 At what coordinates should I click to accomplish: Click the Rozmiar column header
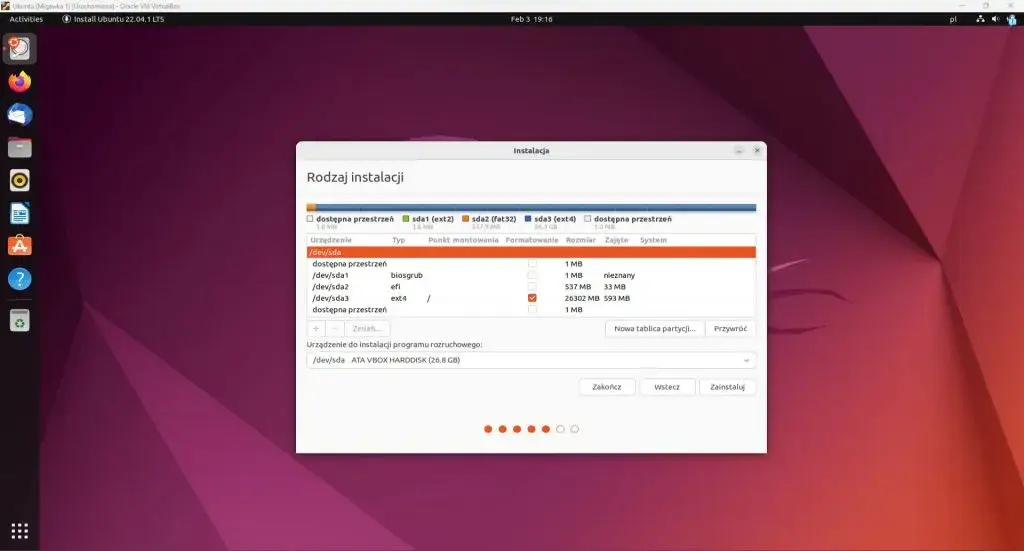[581, 240]
